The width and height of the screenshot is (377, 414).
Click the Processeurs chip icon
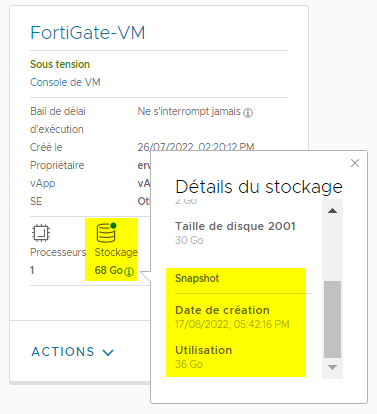click(x=41, y=233)
